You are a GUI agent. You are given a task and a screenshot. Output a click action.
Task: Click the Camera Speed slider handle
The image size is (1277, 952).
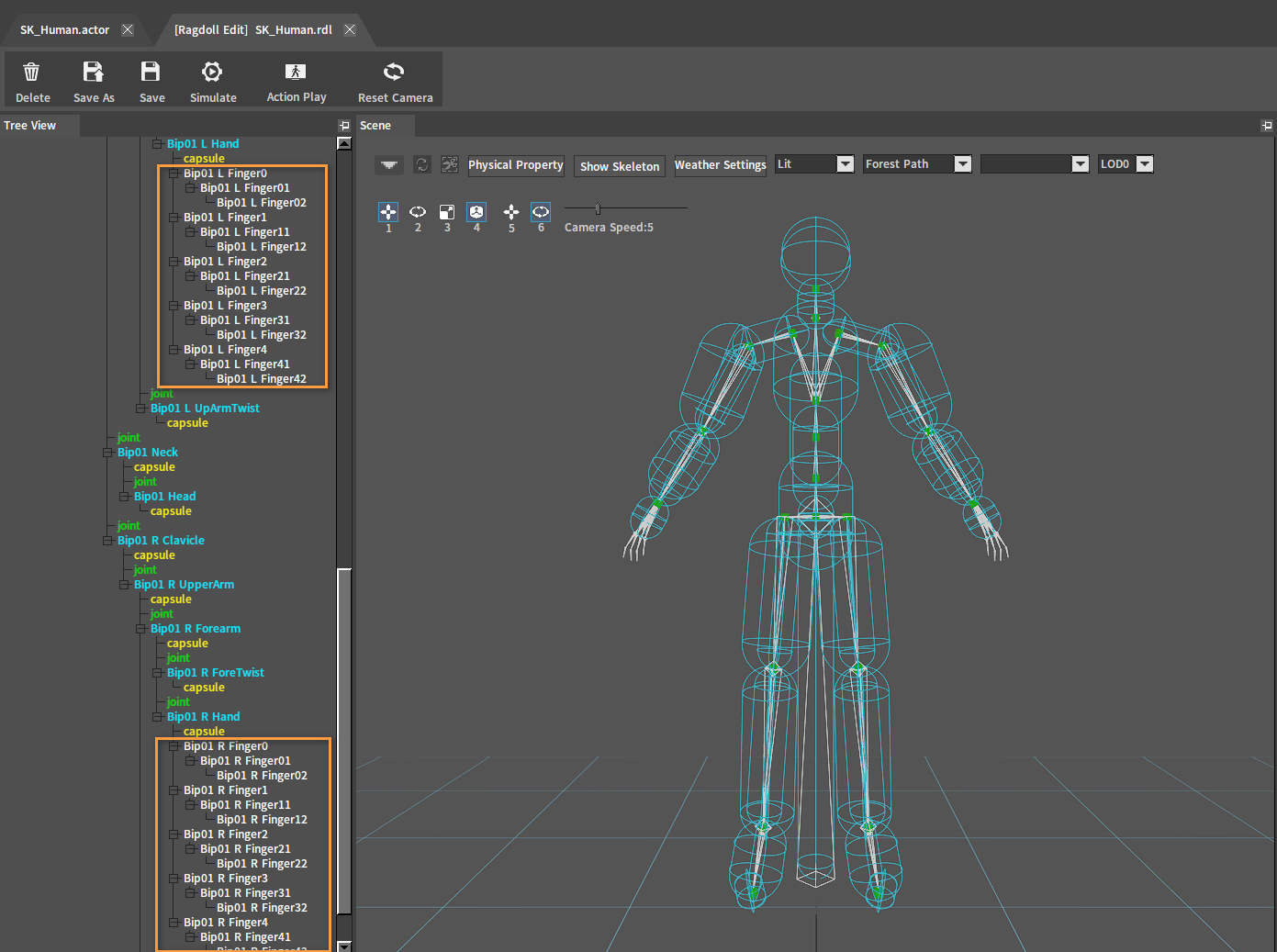tap(598, 208)
